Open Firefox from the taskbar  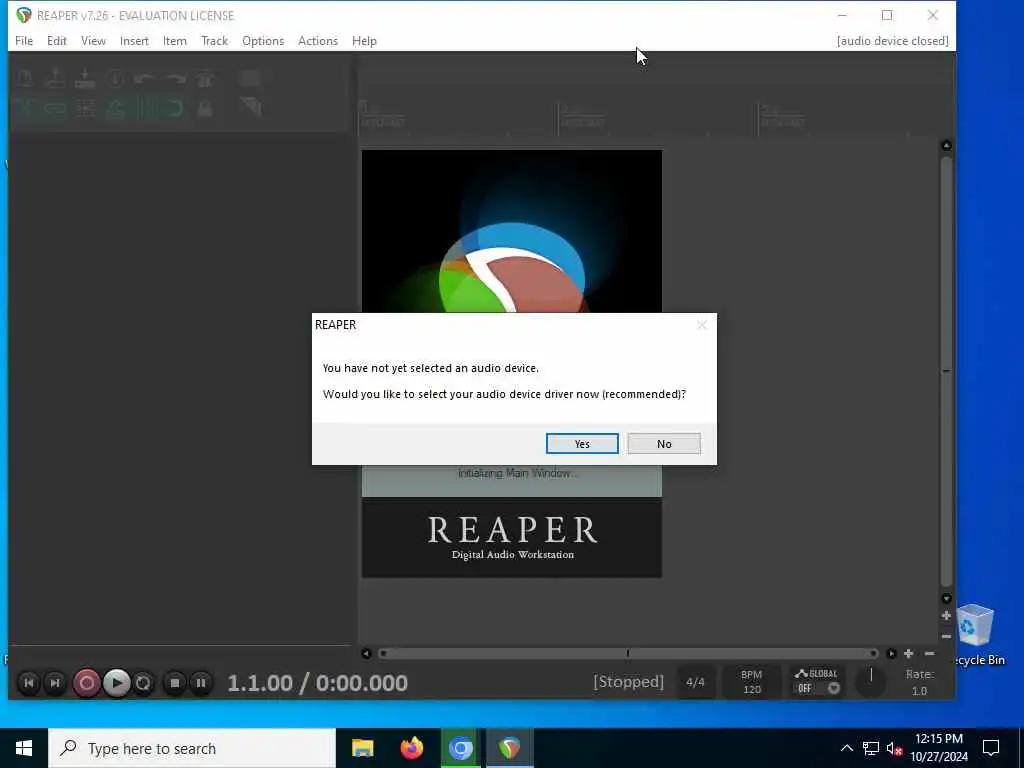click(x=411, y=748)
